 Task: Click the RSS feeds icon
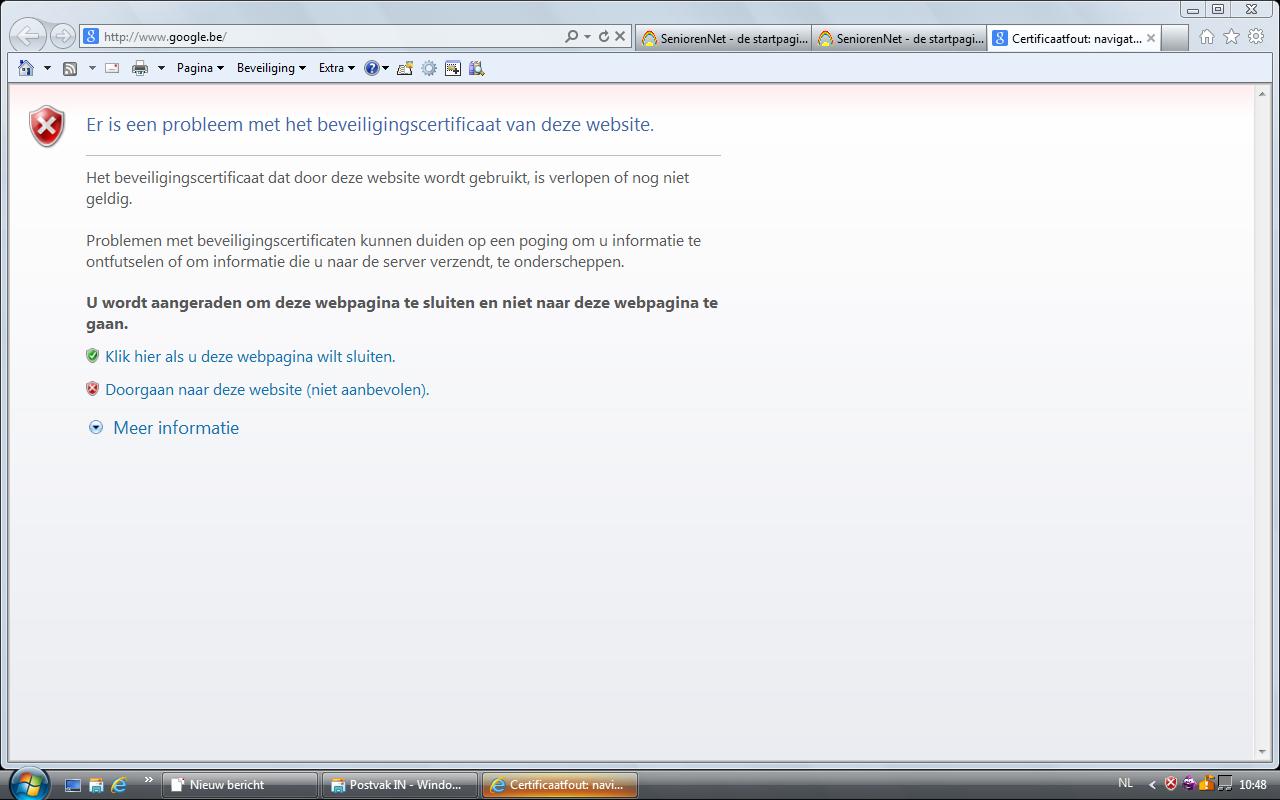(70, 68)
